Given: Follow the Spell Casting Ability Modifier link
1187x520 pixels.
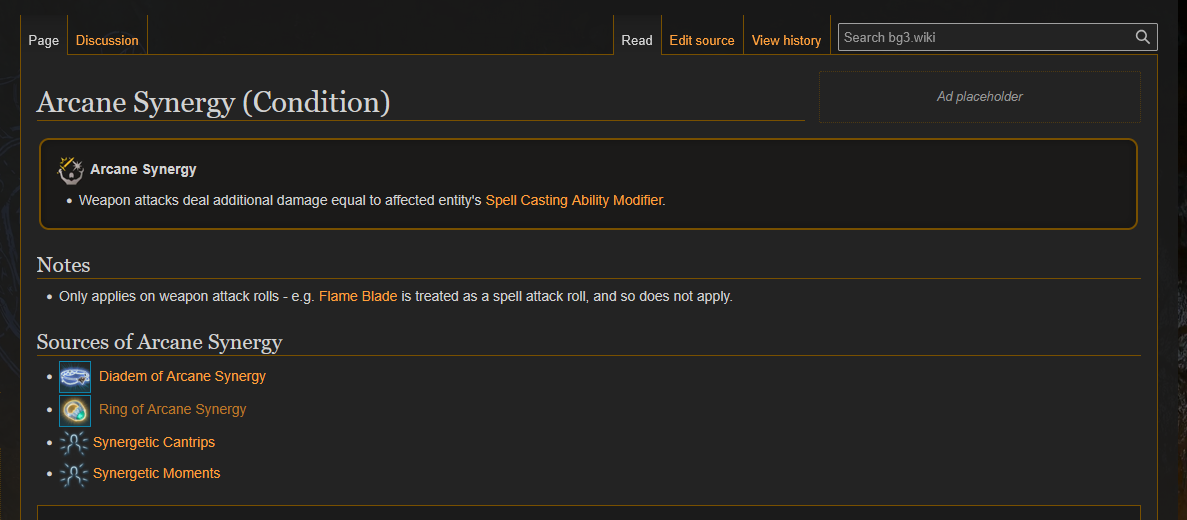Looking at the screenshot, I should 574,201.
